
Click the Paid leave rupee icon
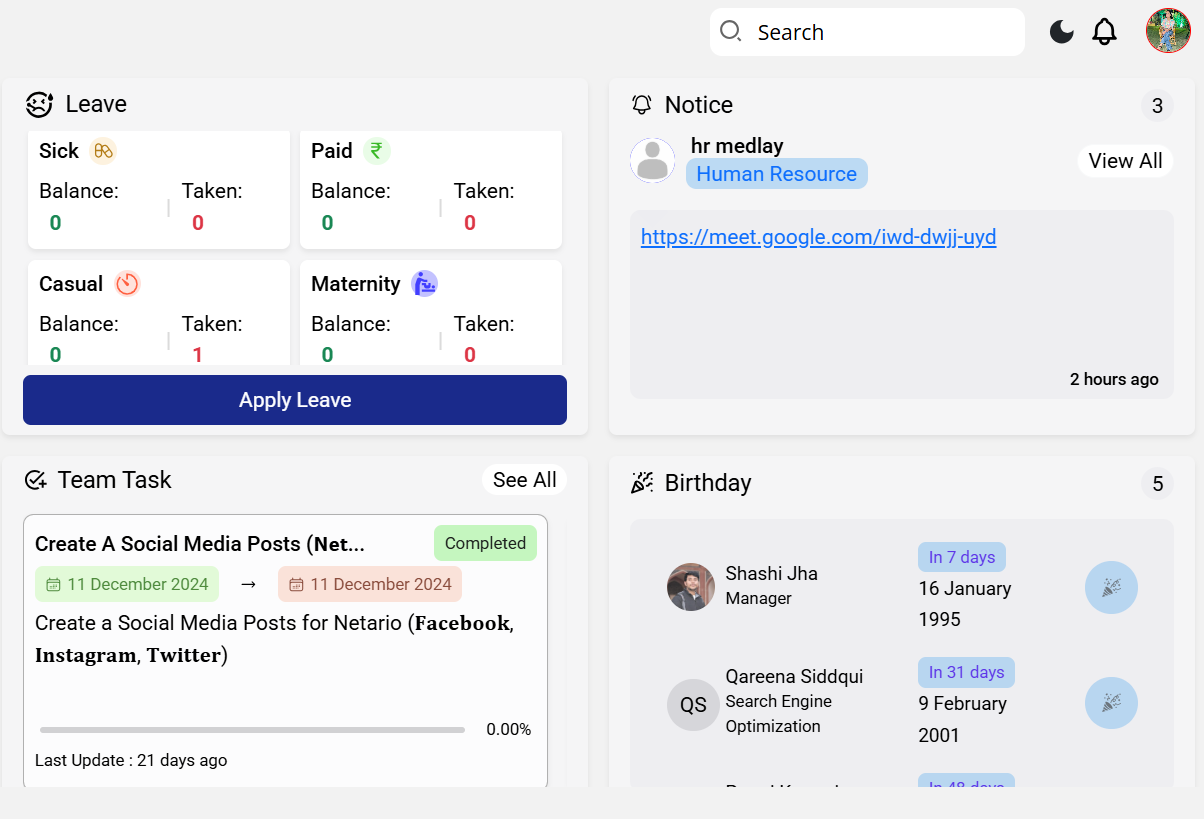(x=376, y=151)
